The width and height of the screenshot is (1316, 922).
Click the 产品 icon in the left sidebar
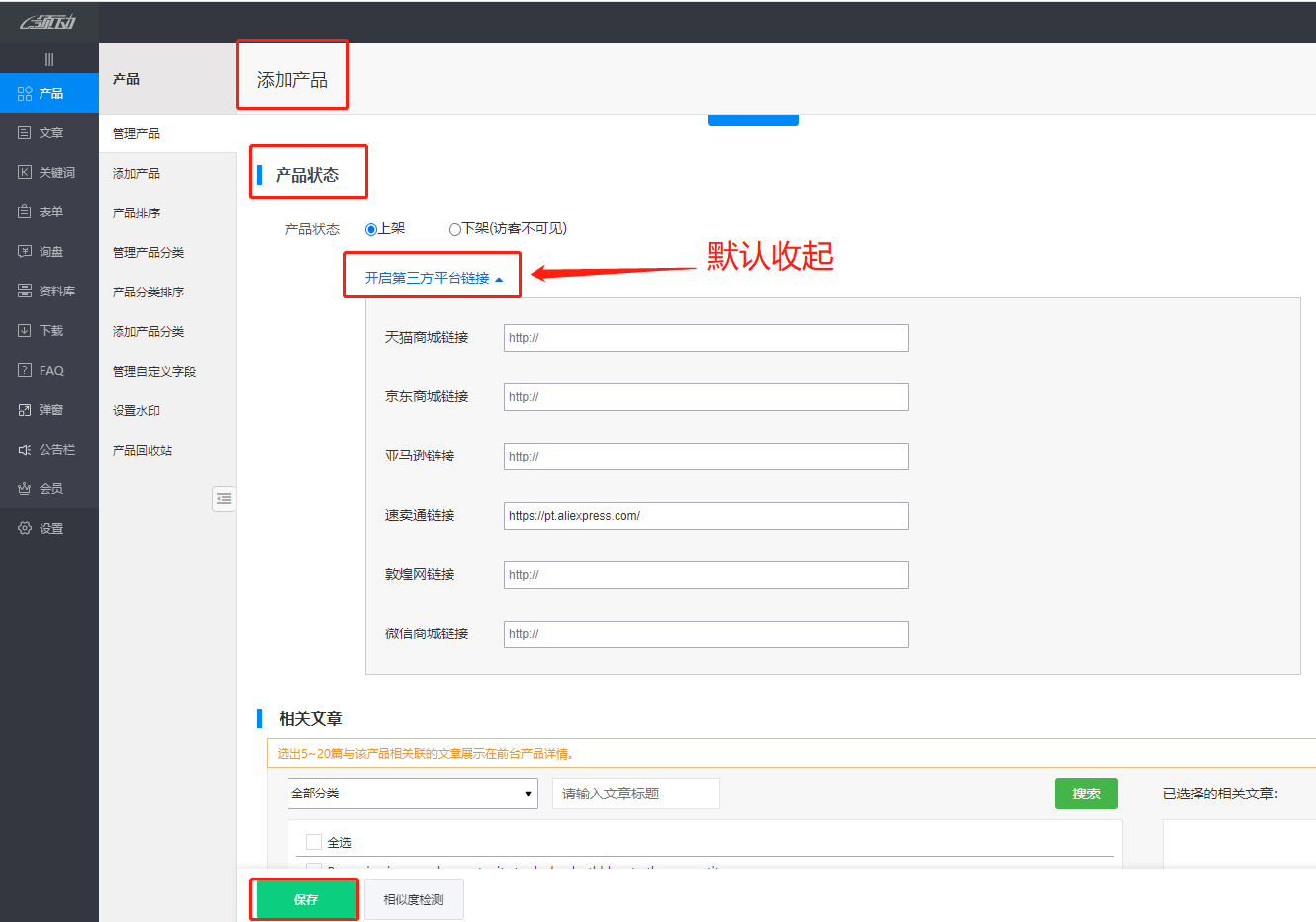point(25,93)
